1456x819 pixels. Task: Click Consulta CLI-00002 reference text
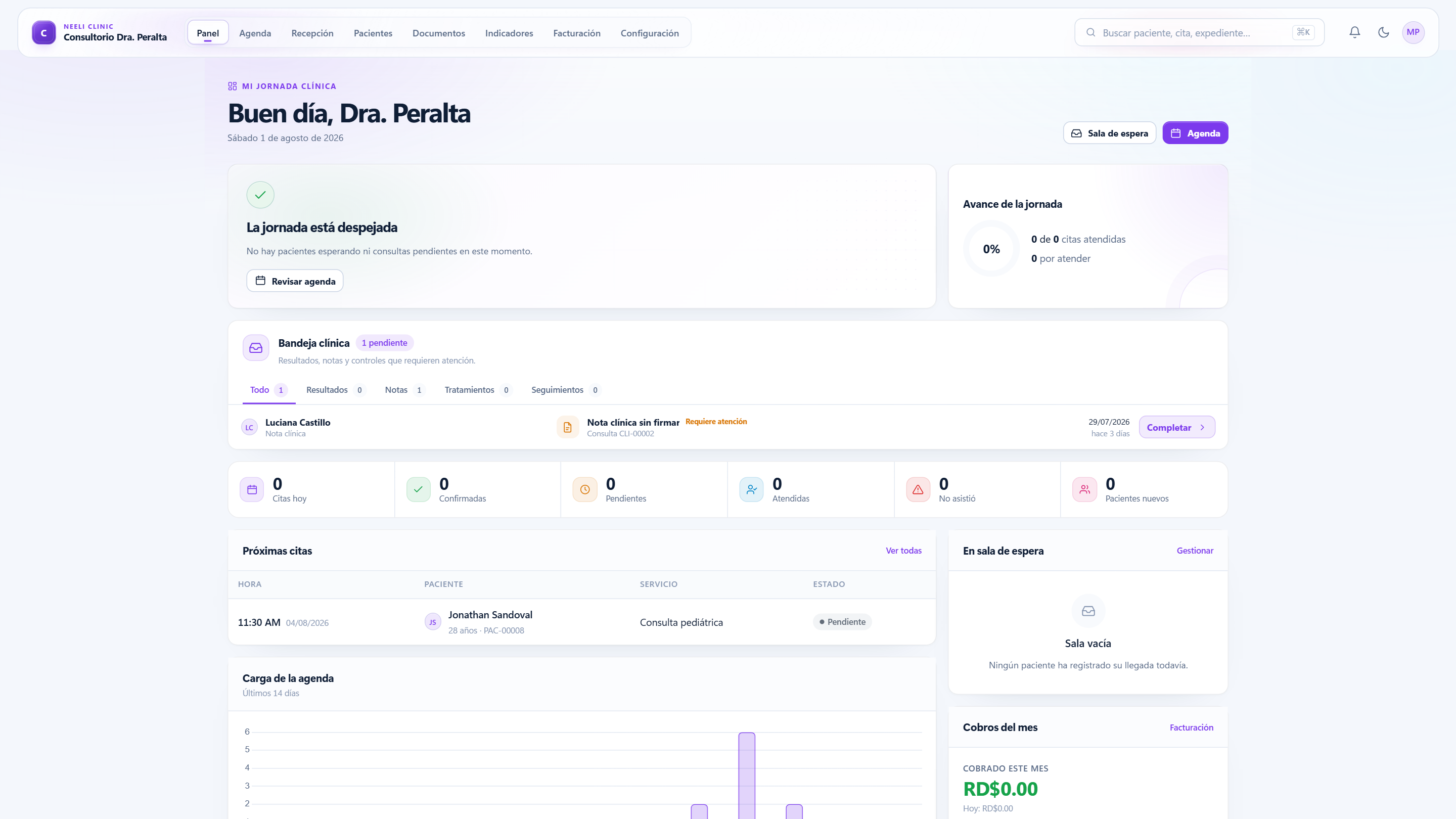[x=620, y=434]
